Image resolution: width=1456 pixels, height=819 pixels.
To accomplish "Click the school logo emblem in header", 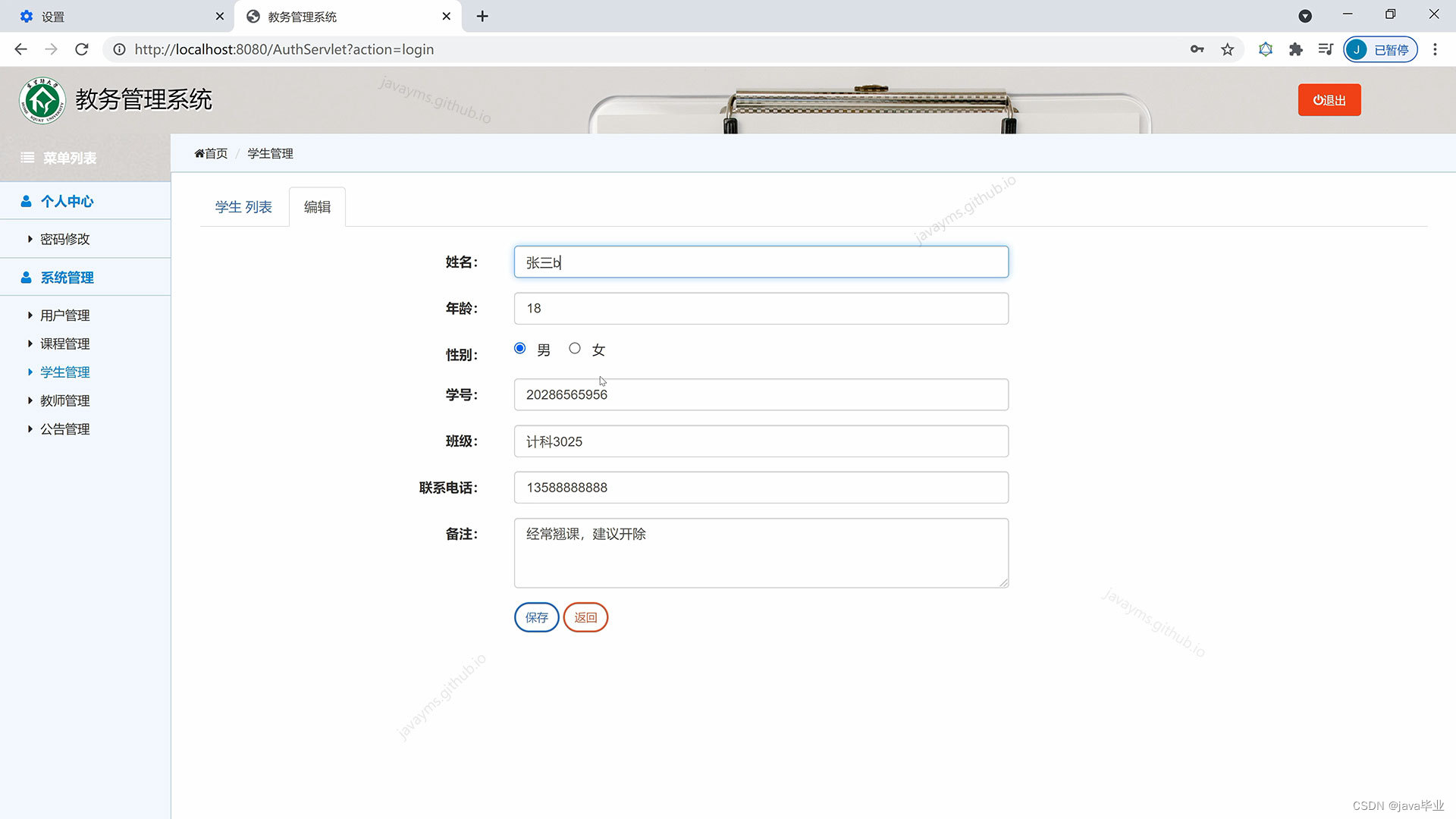I will [42, 100].
